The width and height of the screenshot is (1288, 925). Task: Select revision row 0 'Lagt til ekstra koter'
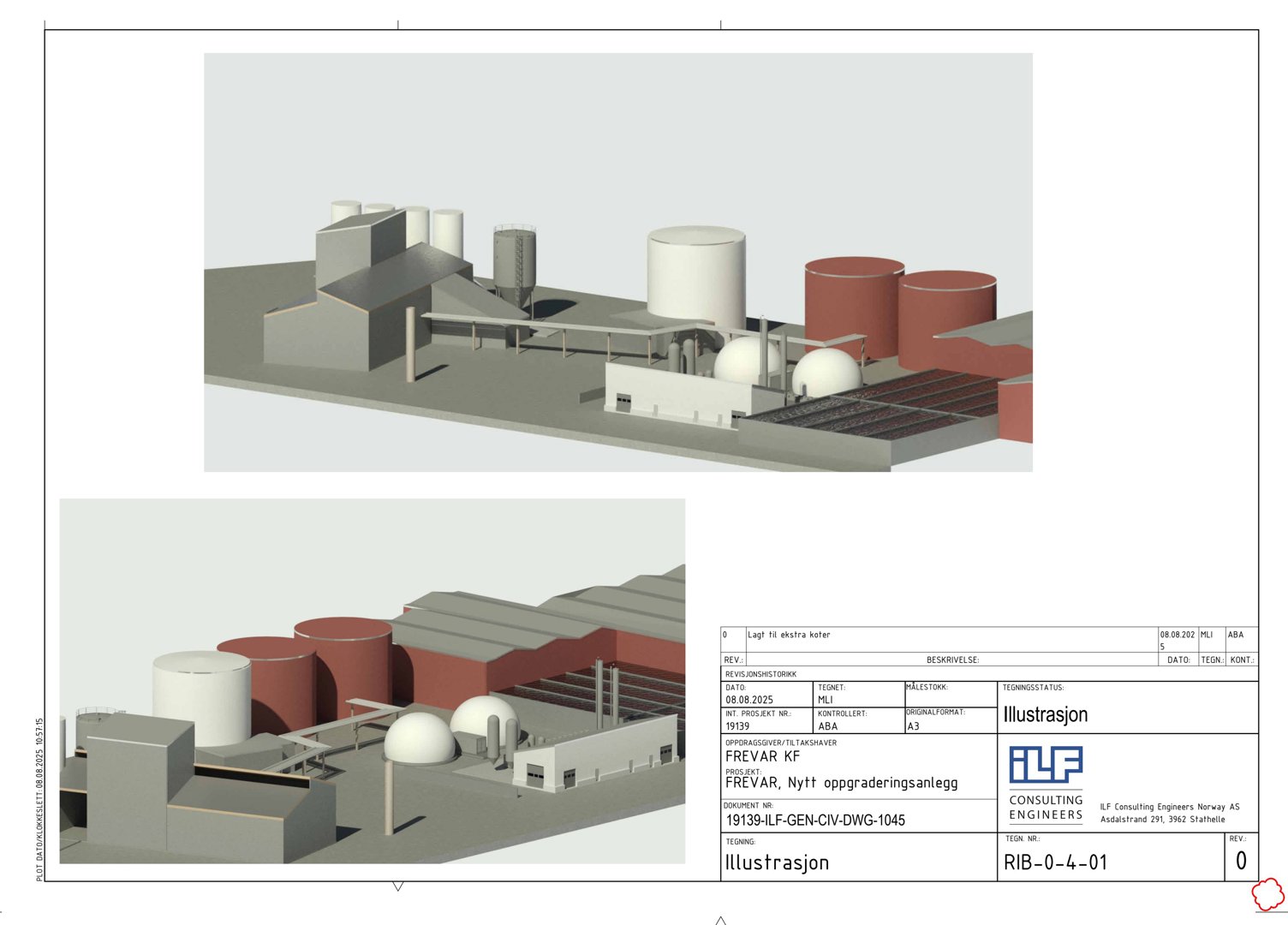(788, 636)
